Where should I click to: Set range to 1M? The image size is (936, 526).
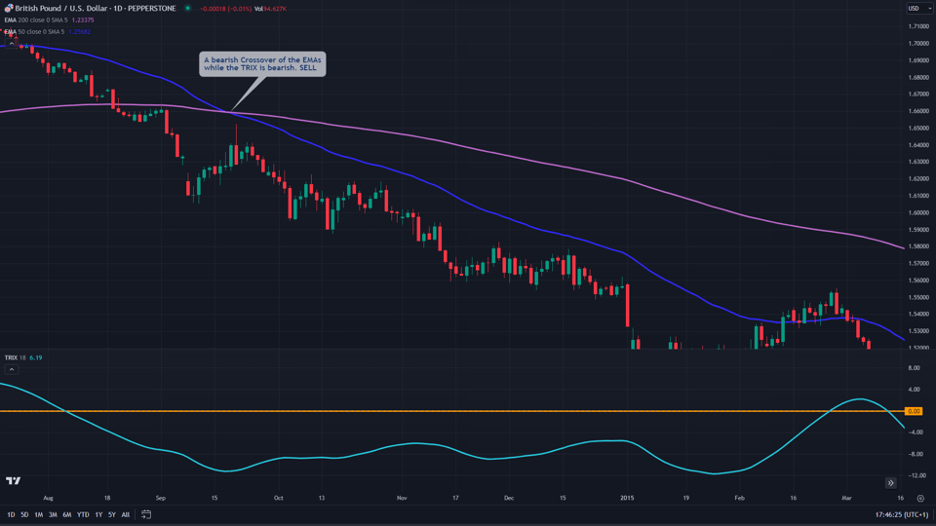(39, 515)
